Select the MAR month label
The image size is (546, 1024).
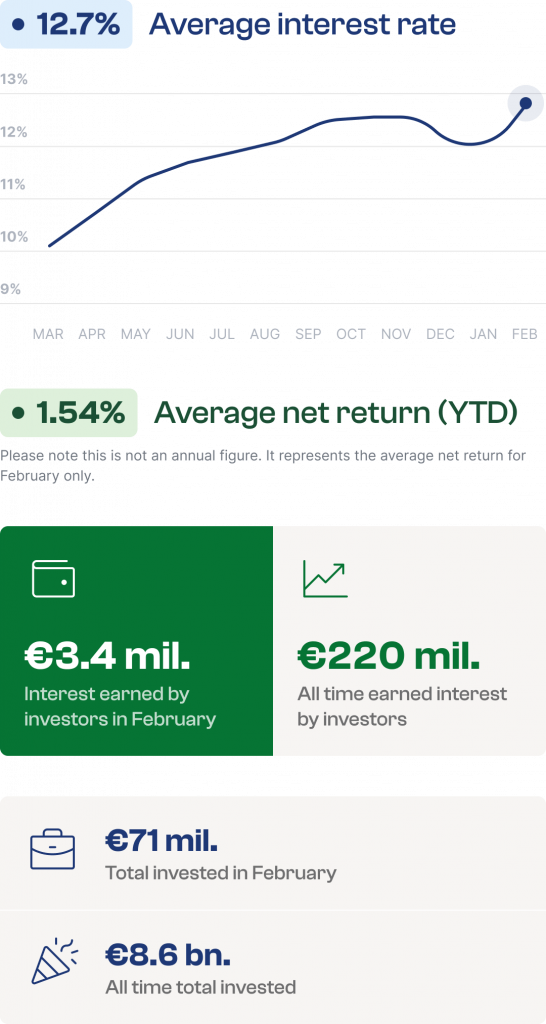point(48,334)
